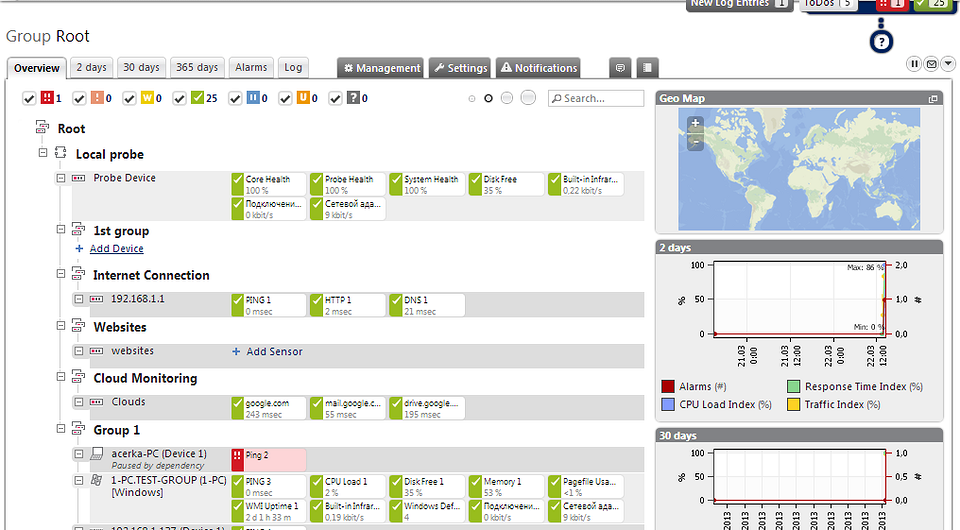Click the Add Device link

coord(116,249)
